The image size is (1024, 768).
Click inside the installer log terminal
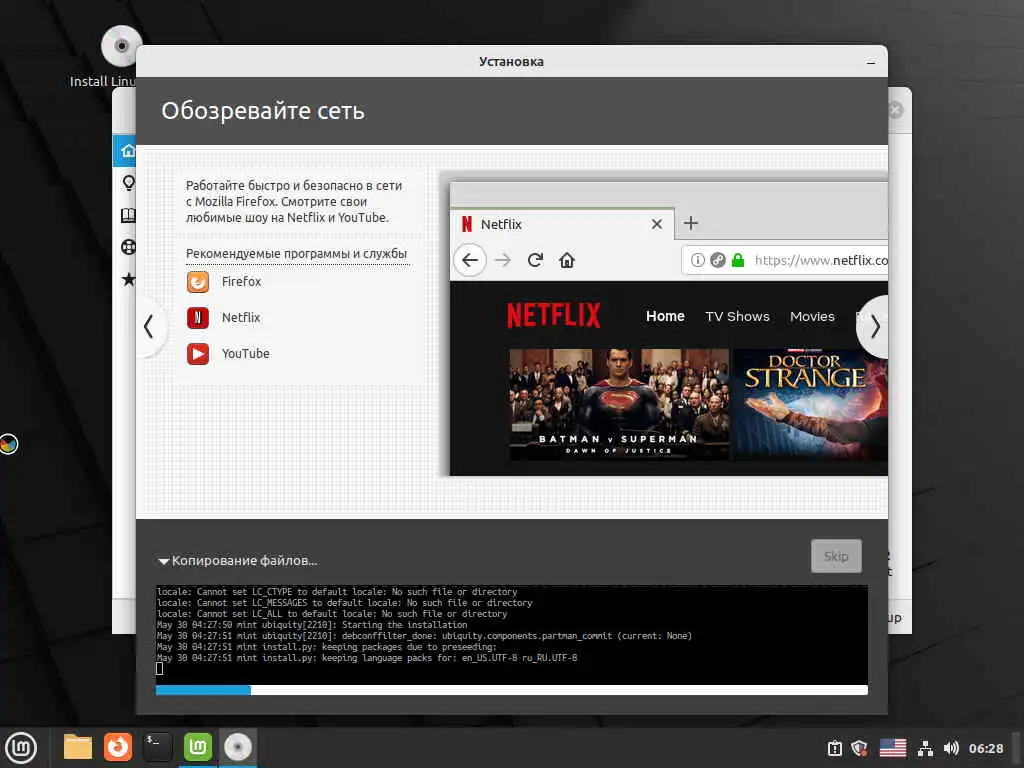point(511,635)
